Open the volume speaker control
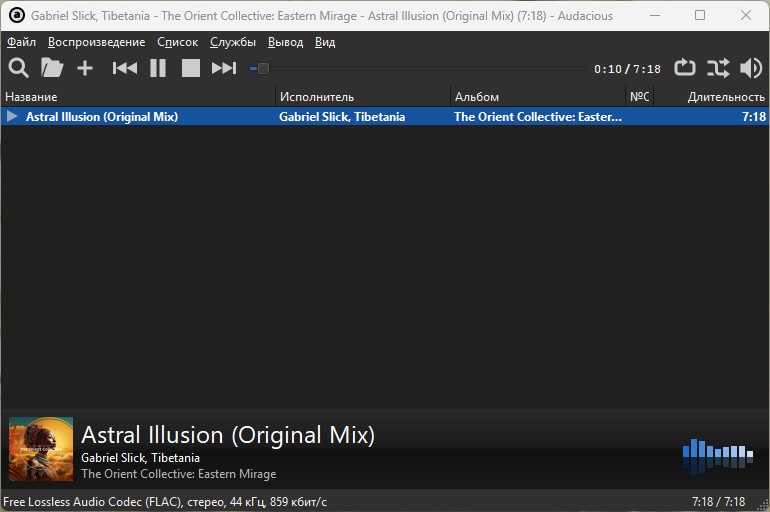770x512 pixels. (750, 68)
